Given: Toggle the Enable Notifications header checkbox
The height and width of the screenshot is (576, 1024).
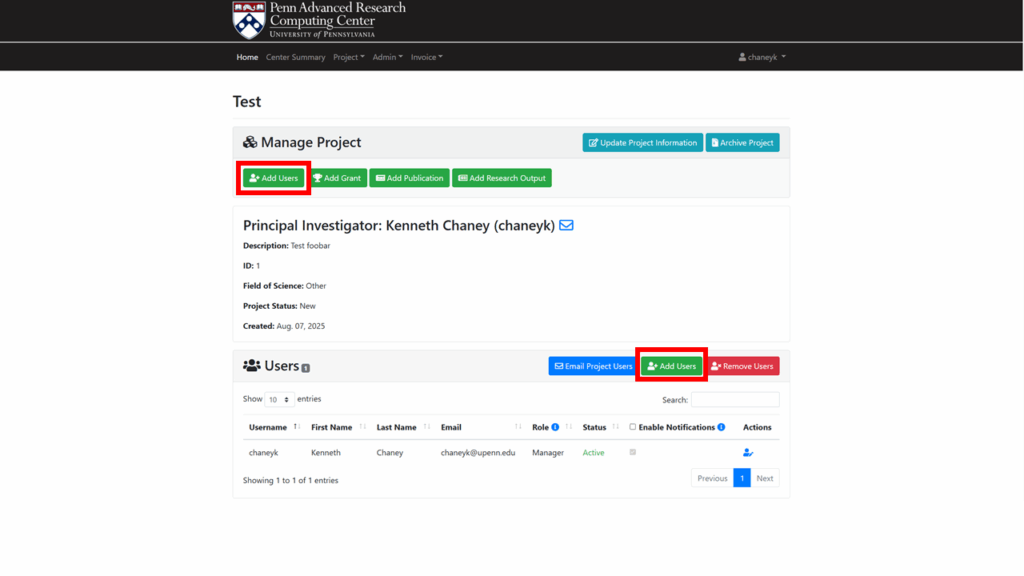Looking at the screenshot, I should 633,427.
